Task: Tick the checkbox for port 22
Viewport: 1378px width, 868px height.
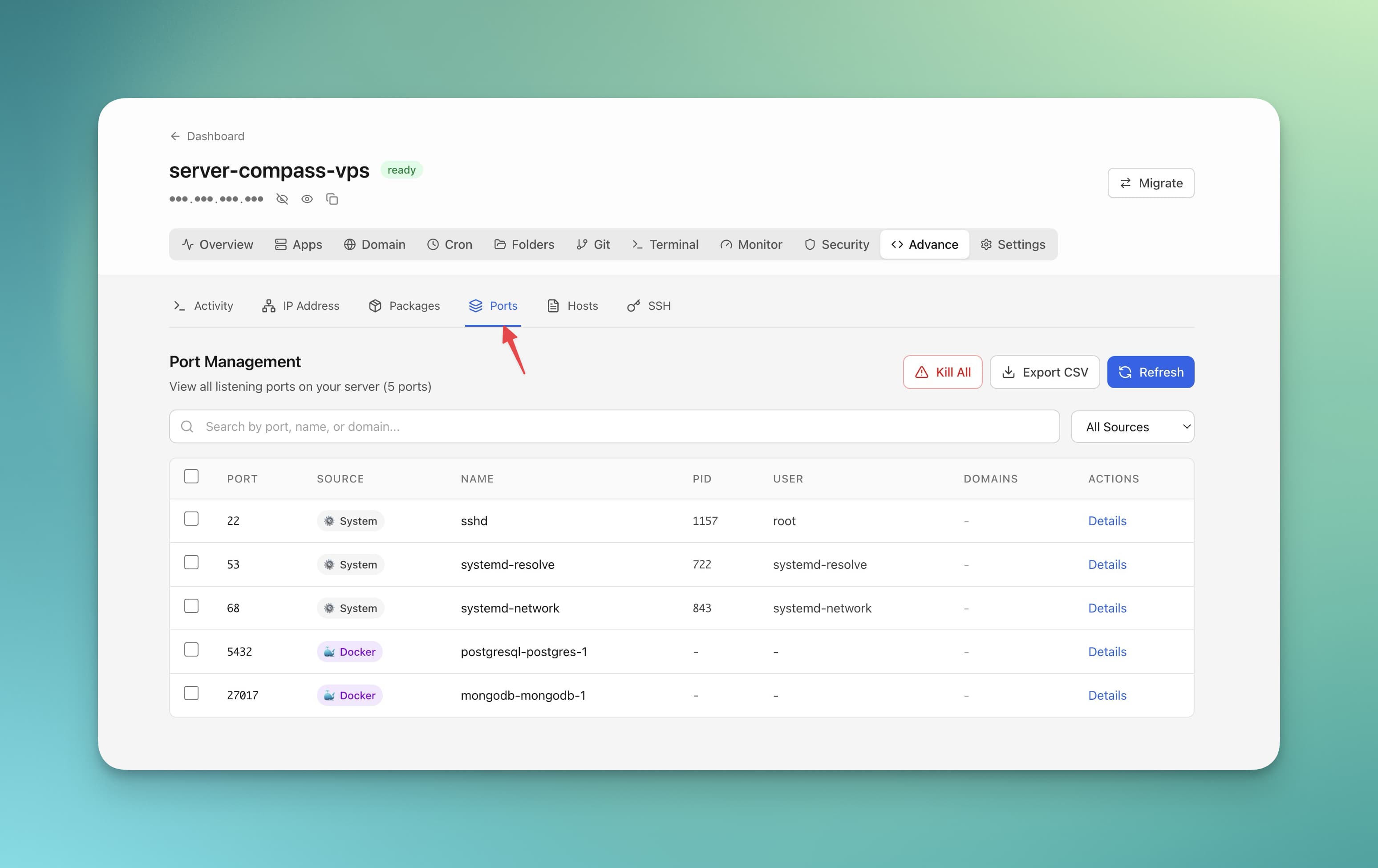Action: click(191, 519)
